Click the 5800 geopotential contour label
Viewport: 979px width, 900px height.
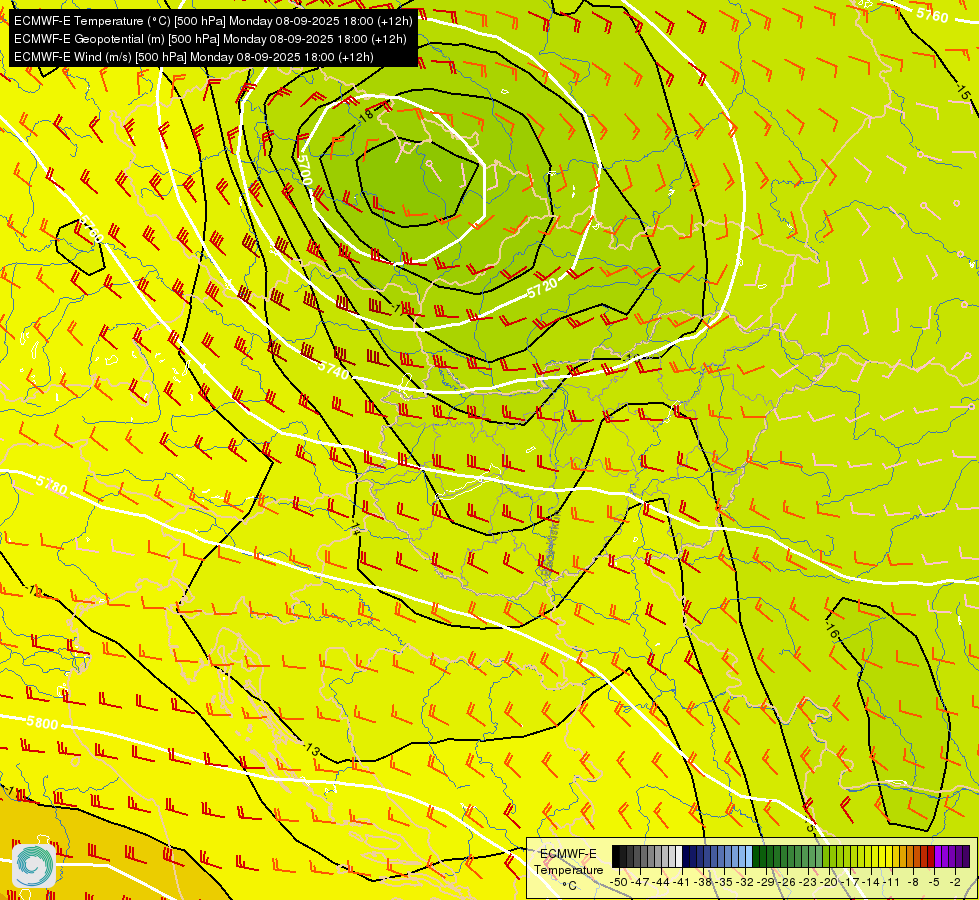(x=42, y=723)
